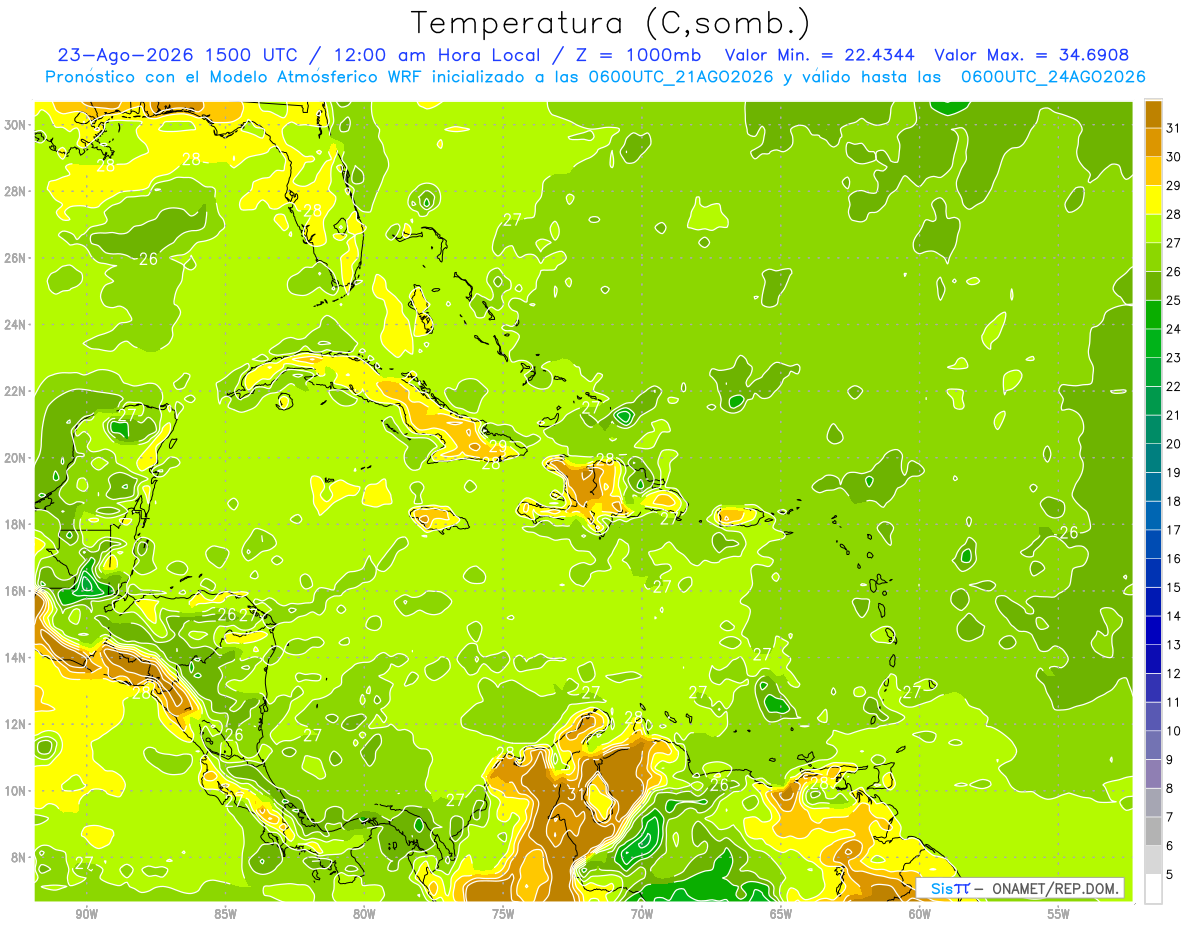This screenshot has width=1200, height=927.
Task: Click the orange legend swatch between 30 and 31
Action: [x=1154, y=142]
